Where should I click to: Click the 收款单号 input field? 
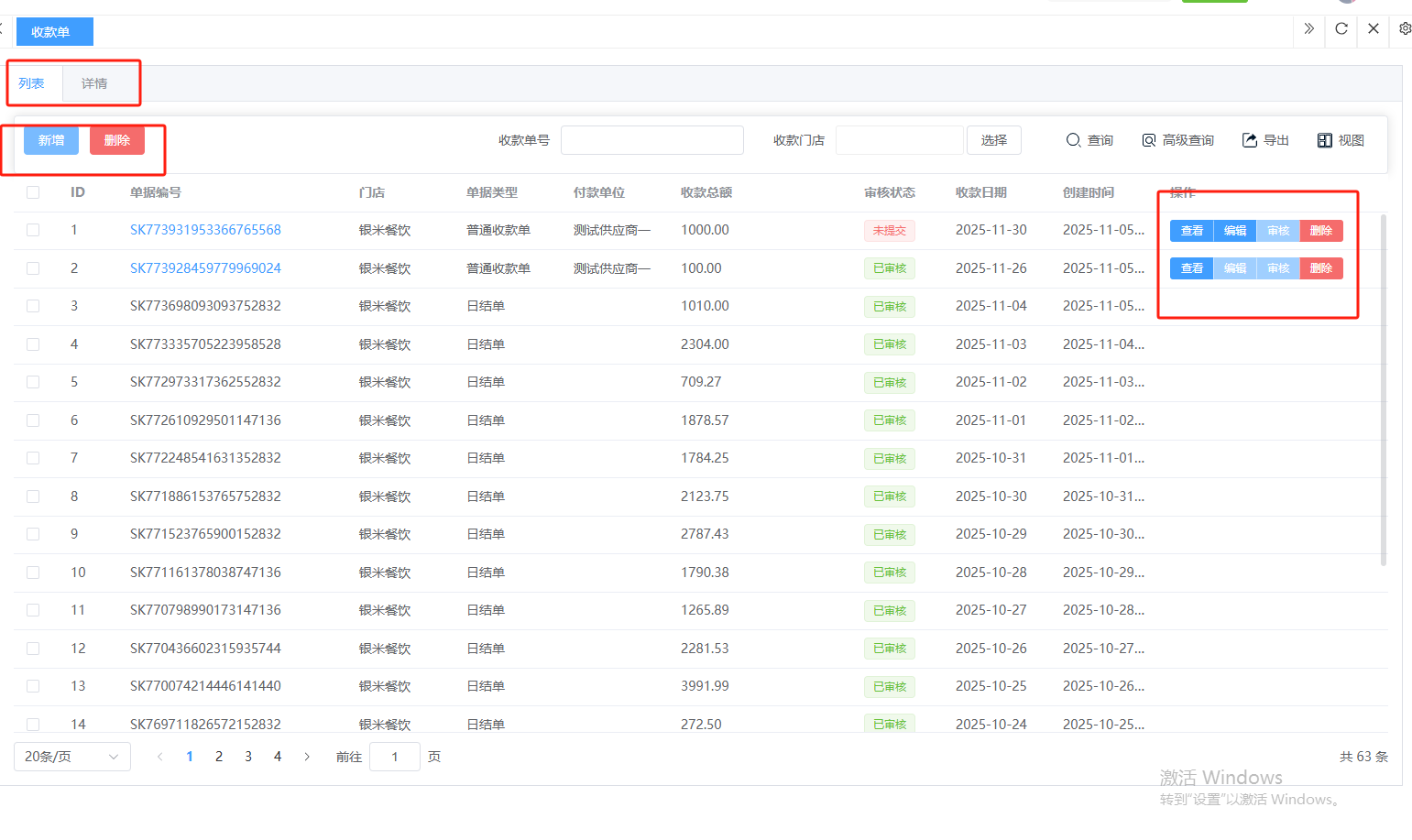point(651,140)
